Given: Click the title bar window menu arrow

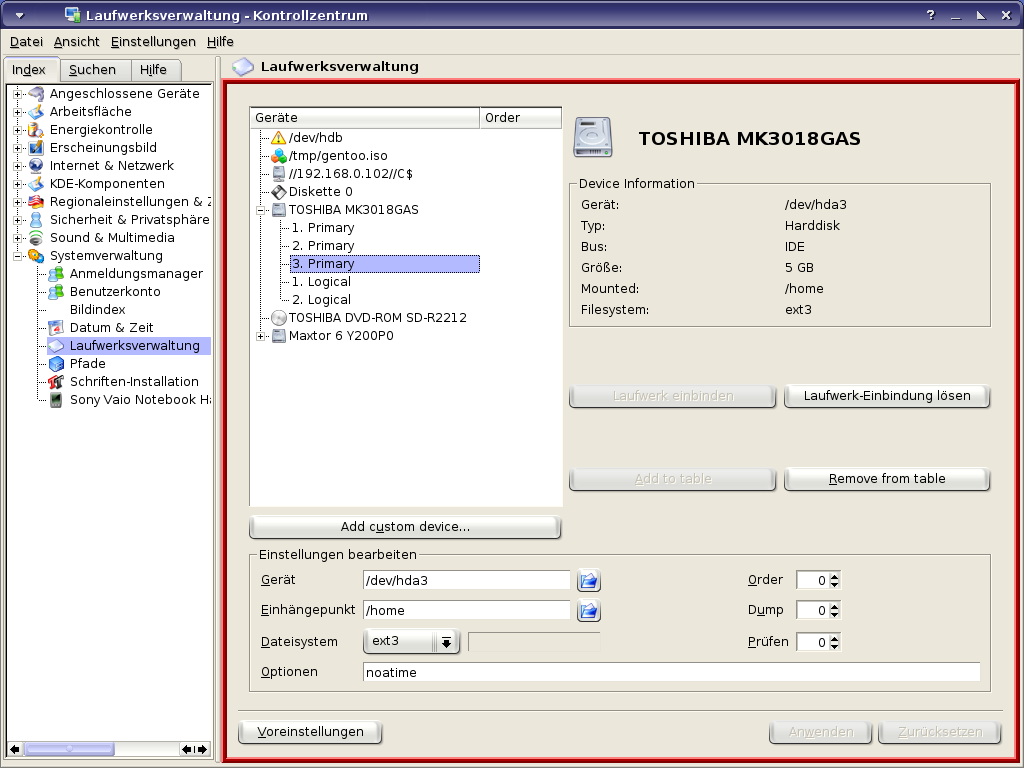Looking at the screenshot, I should (x=20, y=15).
